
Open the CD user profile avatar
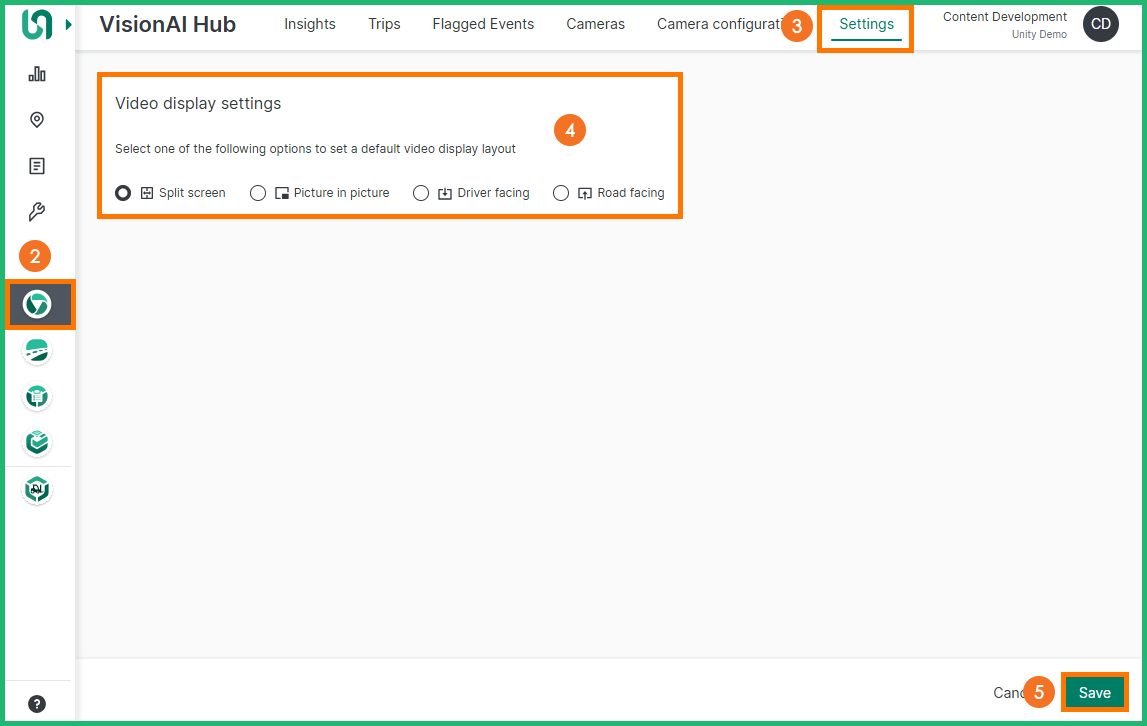(1100, 24)
